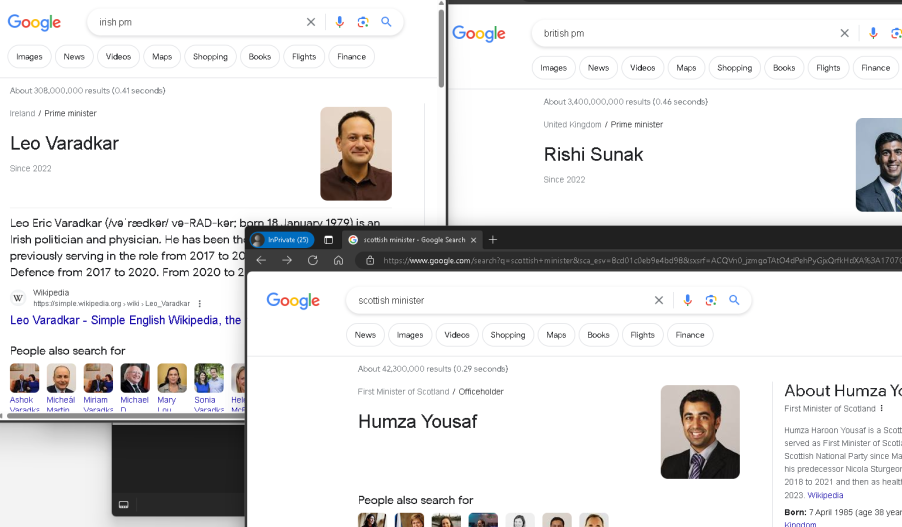
Task: View site info lock icon in address bar
Action: pyautogui.click(x=370, y=260)
